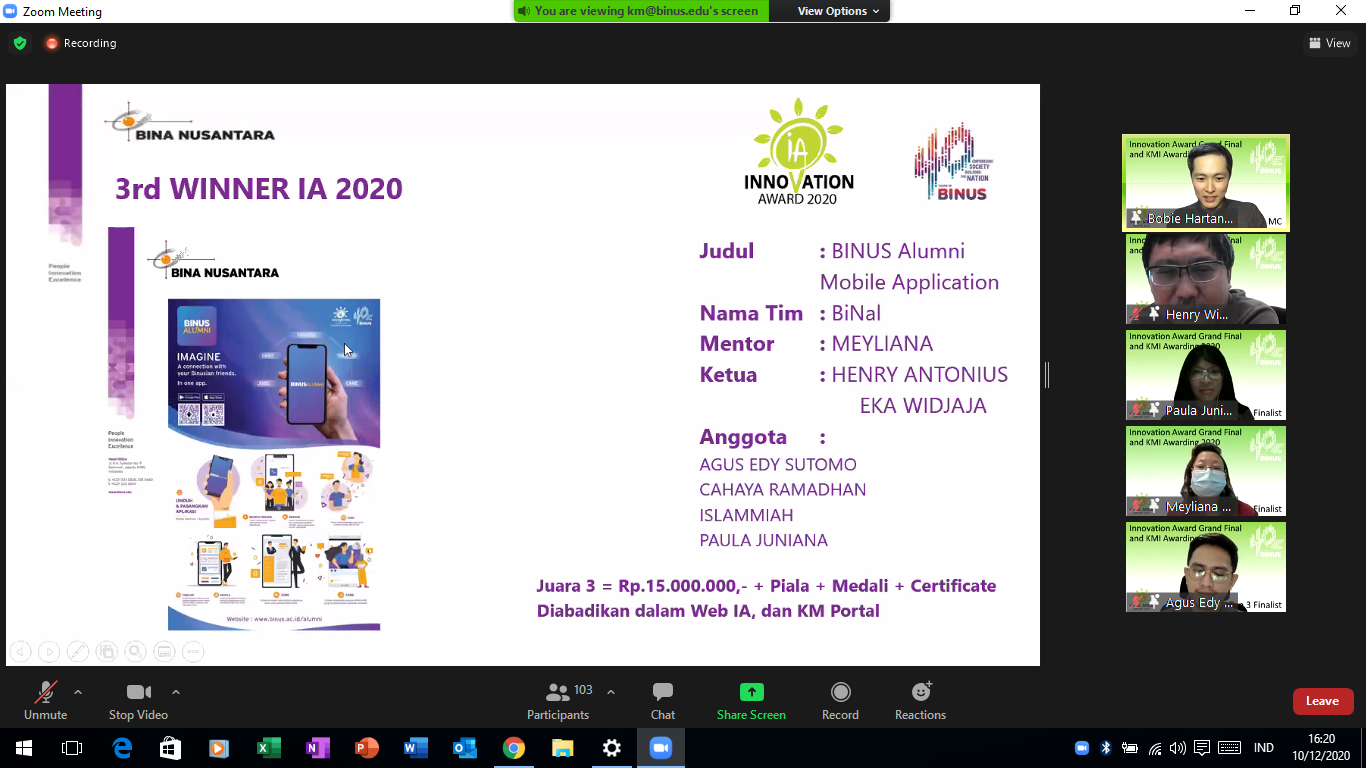Click the Wi-Fi network tray icon

point(1155,748)
